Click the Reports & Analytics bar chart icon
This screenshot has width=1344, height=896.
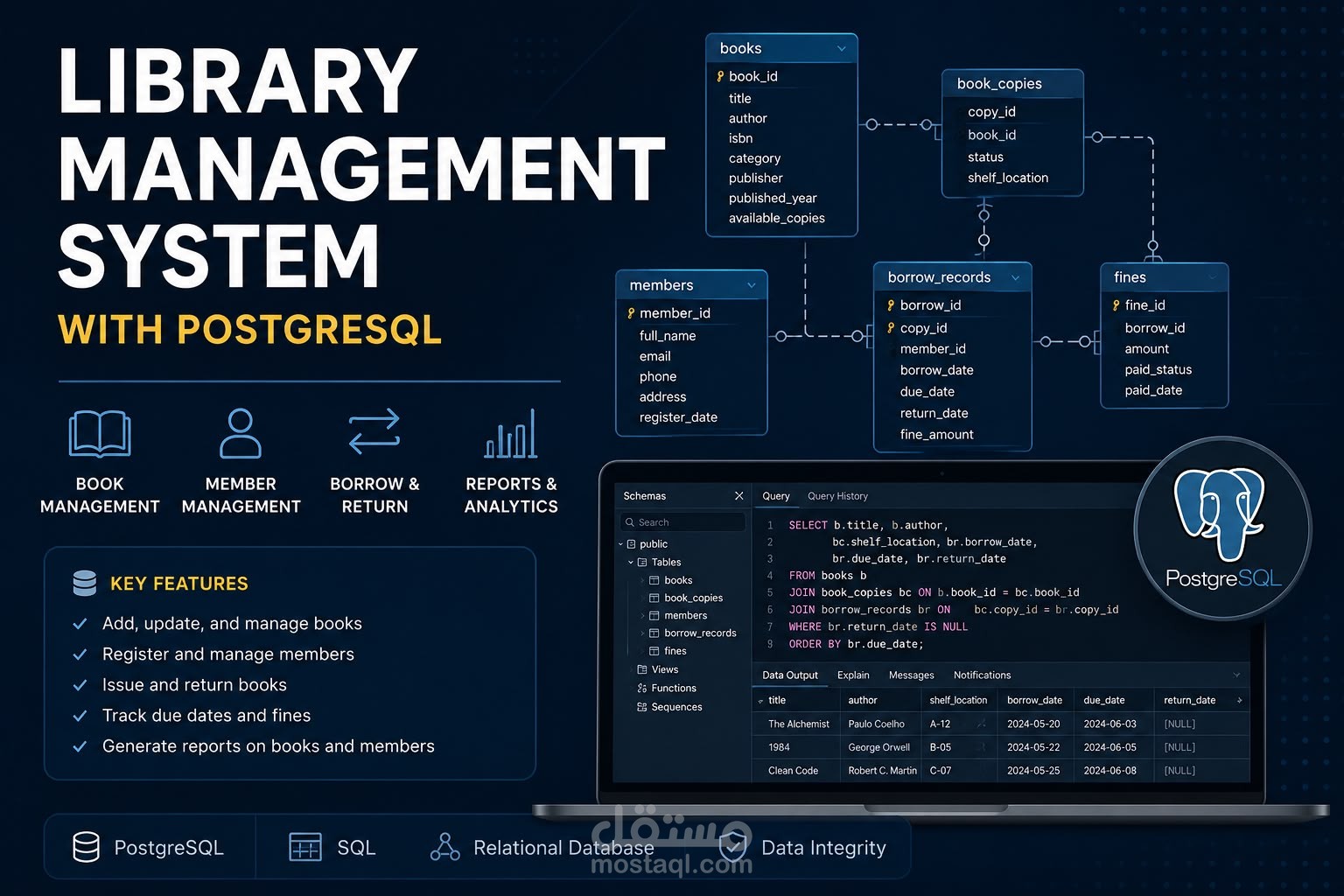pyautogui.click(x=511, y=433)
